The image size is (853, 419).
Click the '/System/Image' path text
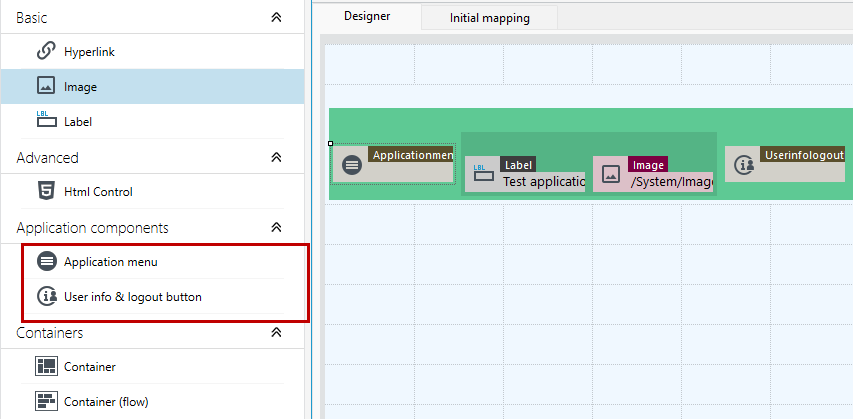672,182
